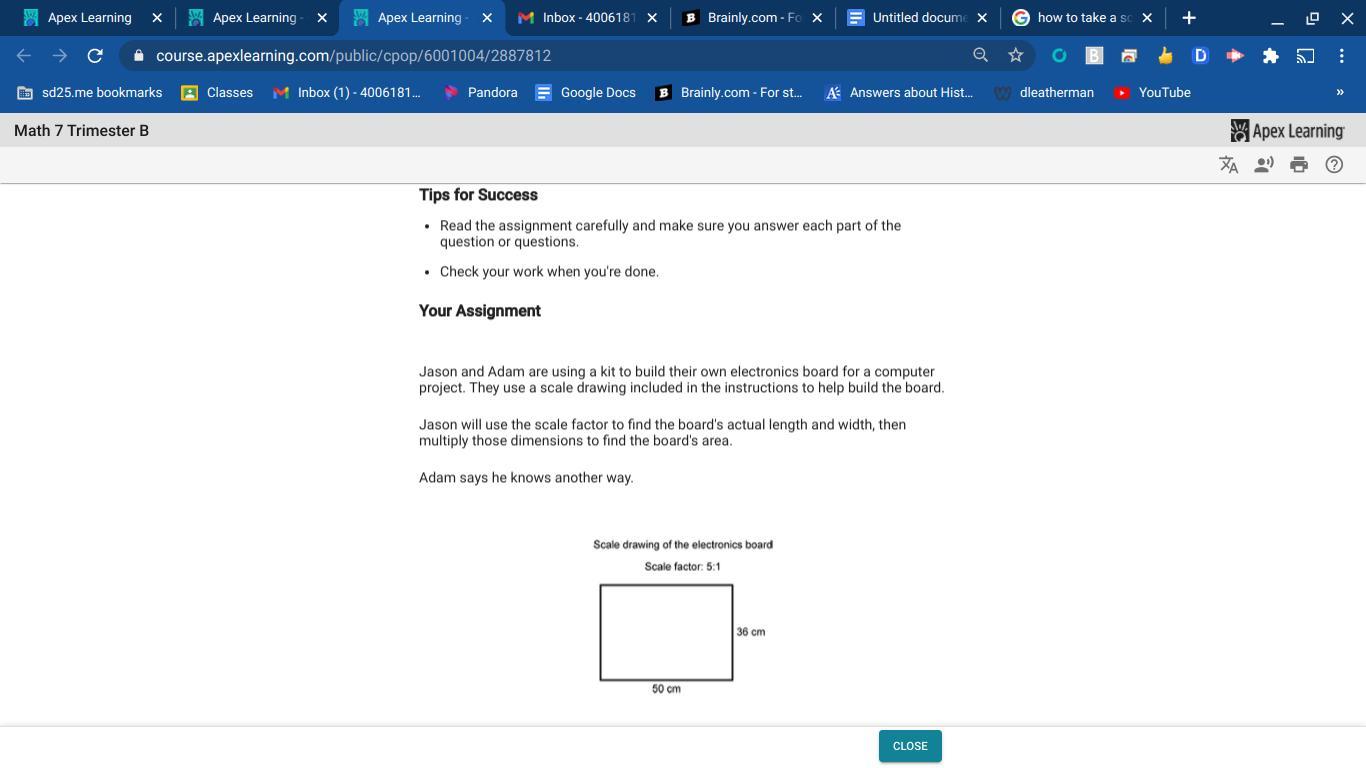Close the Inbox Gmail tab
1366x768 pixels.
(652, 18)
